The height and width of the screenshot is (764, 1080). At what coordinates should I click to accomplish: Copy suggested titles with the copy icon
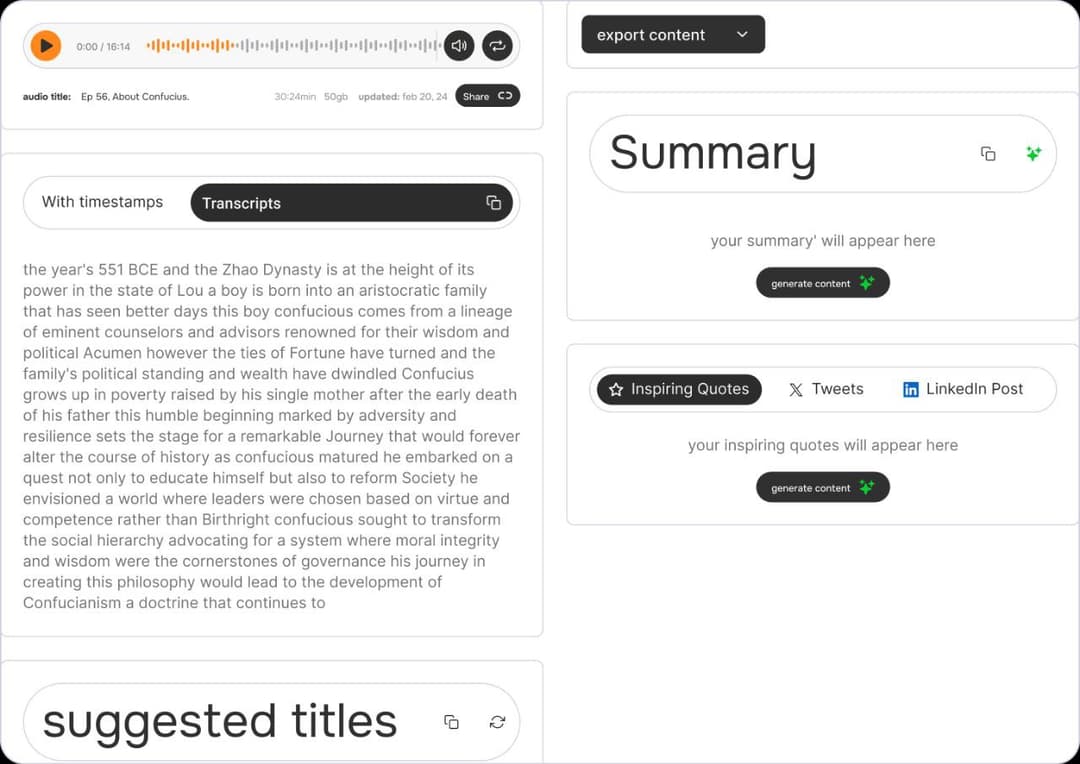click(x=451, y=721)
